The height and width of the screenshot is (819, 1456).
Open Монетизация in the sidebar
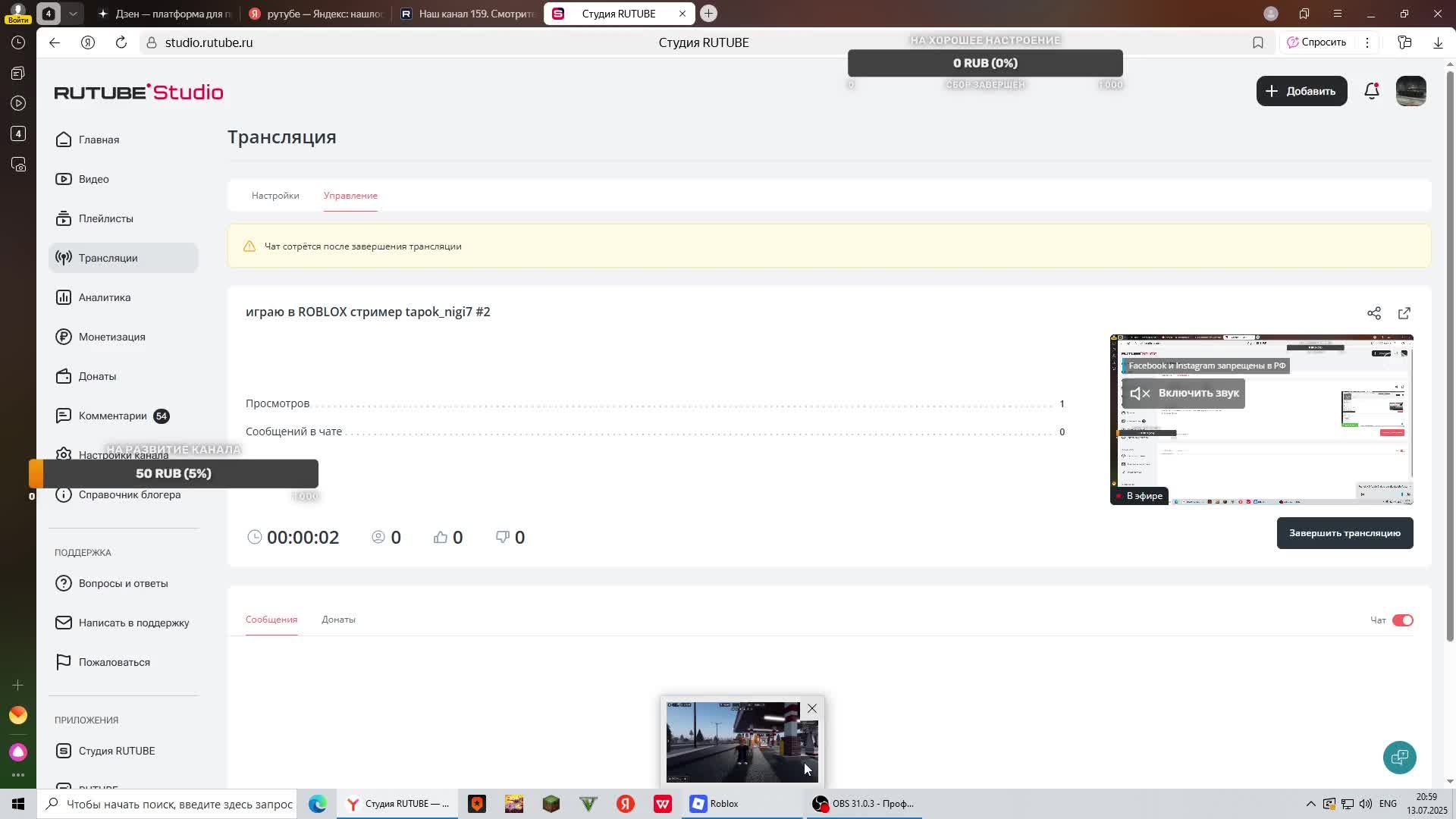tap(111, 337)
